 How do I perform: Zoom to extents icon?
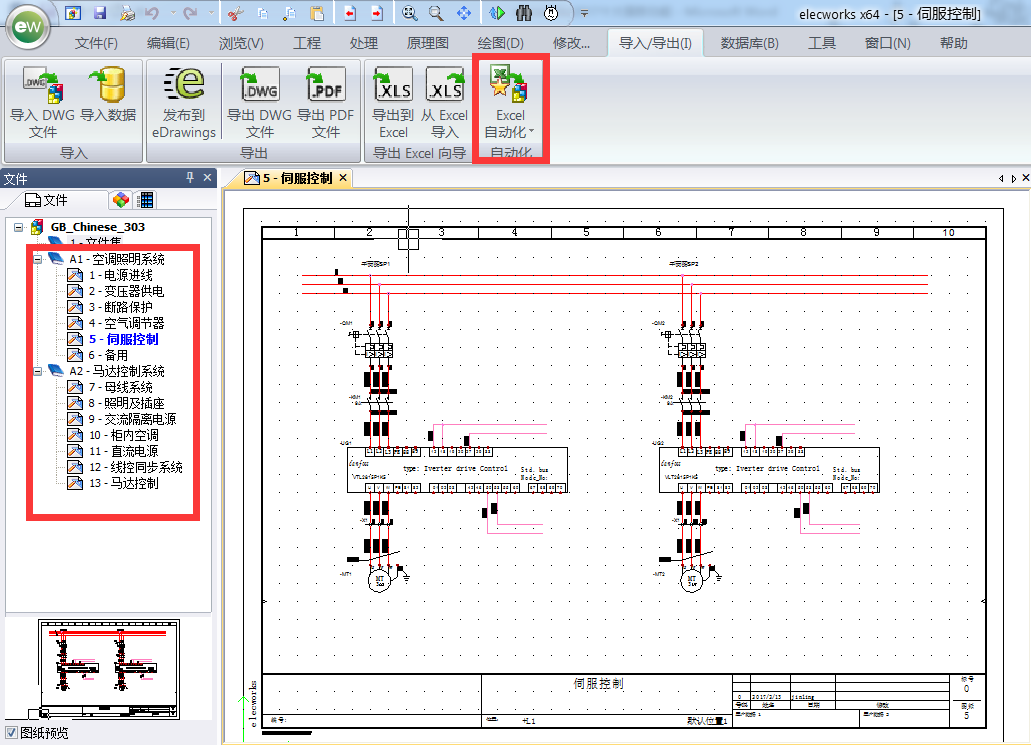point(409,12)
